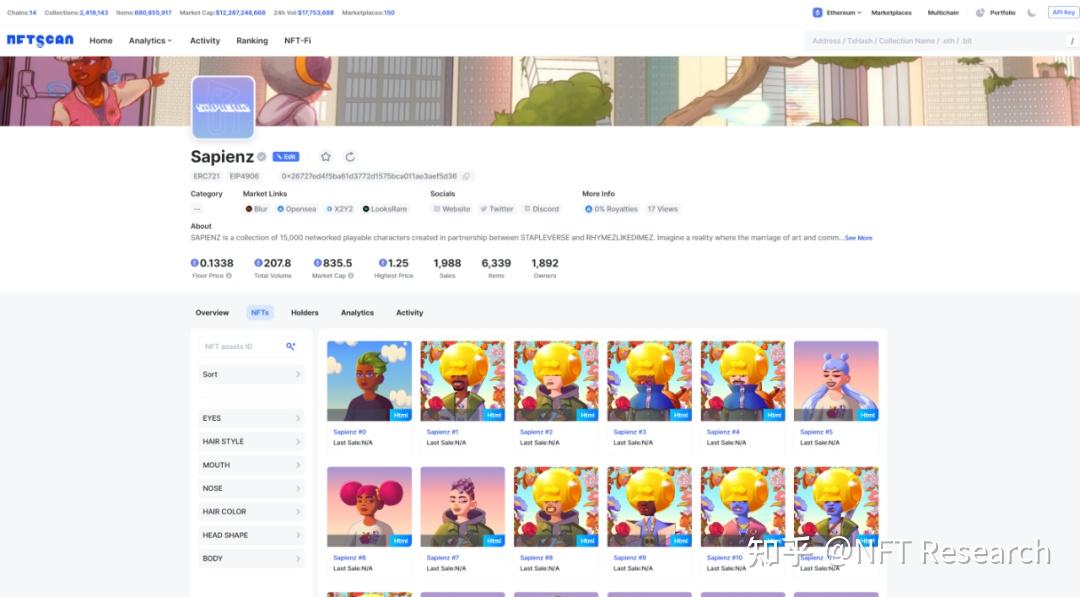Image resolution: width=1080 pixels, height=597 pixels.
Task: Expand the HAIR STYLE trait filter
Action: [251, 441]
